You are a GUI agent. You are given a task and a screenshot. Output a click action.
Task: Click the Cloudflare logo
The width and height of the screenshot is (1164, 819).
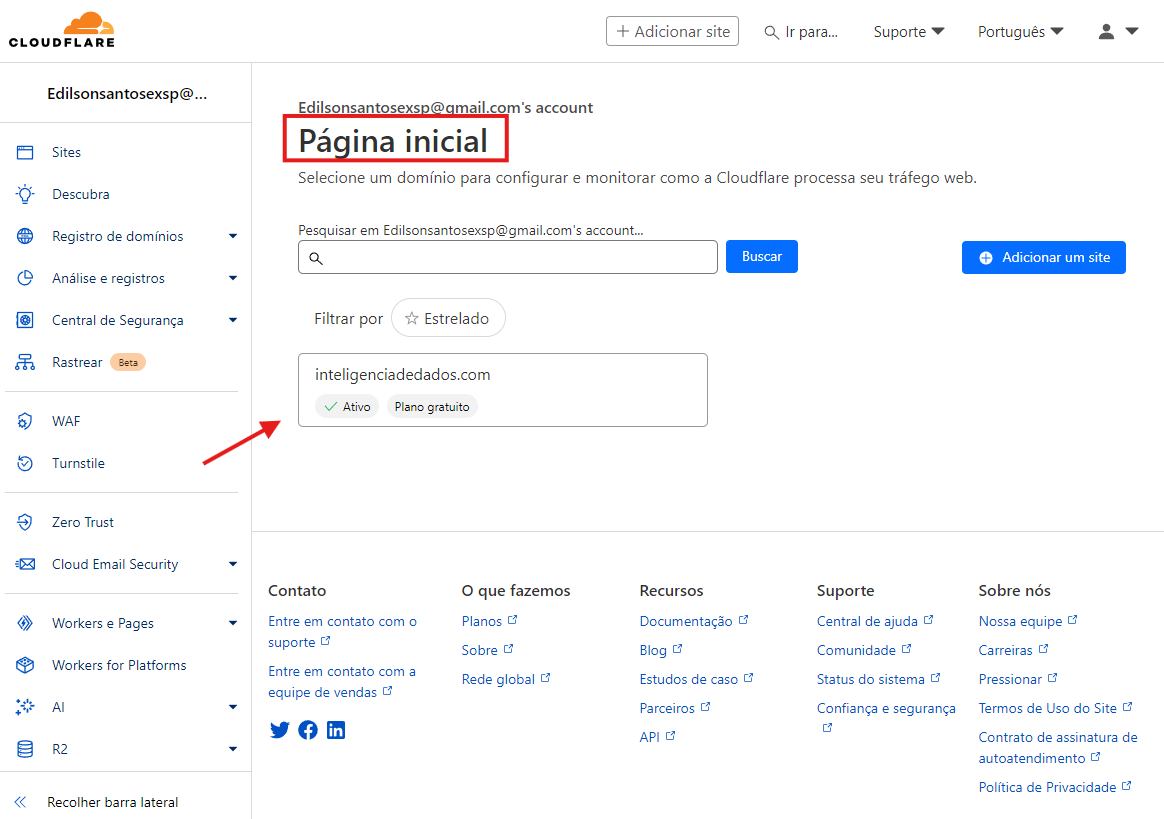[x=62, y=31]
